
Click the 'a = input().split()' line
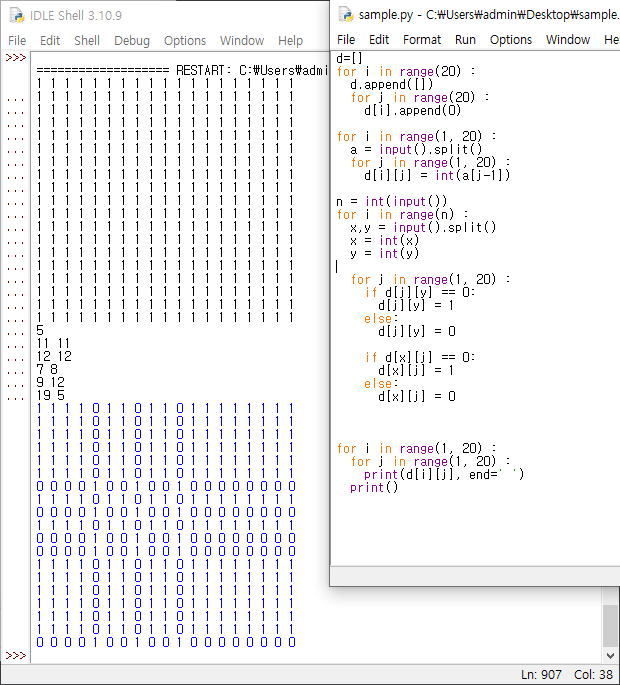[416, 149]
